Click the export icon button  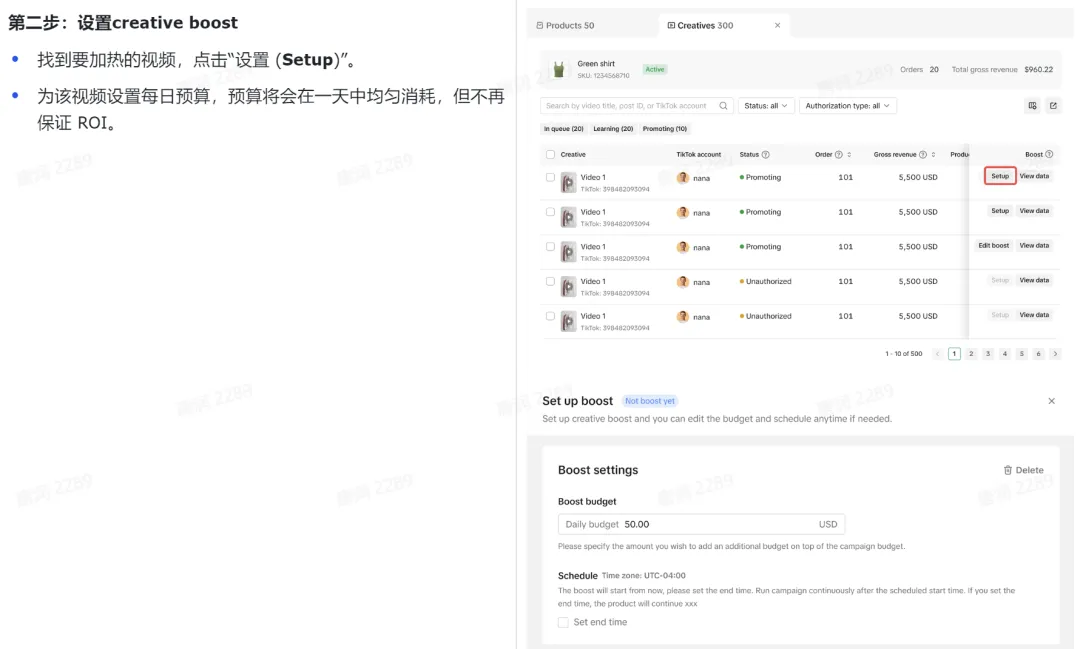tap(1053, 106)
